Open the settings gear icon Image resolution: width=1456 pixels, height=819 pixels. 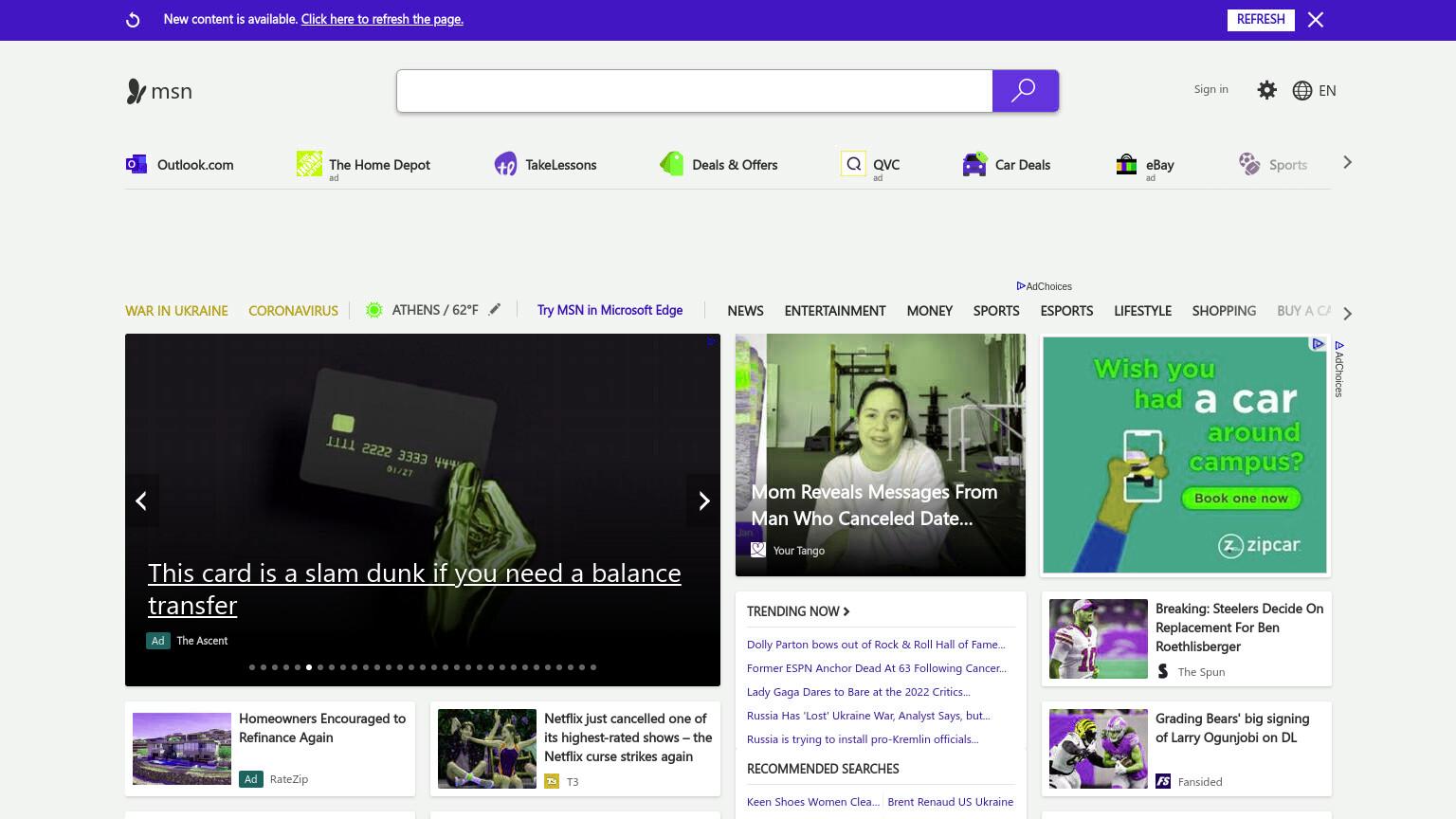tap(1267, 90)
